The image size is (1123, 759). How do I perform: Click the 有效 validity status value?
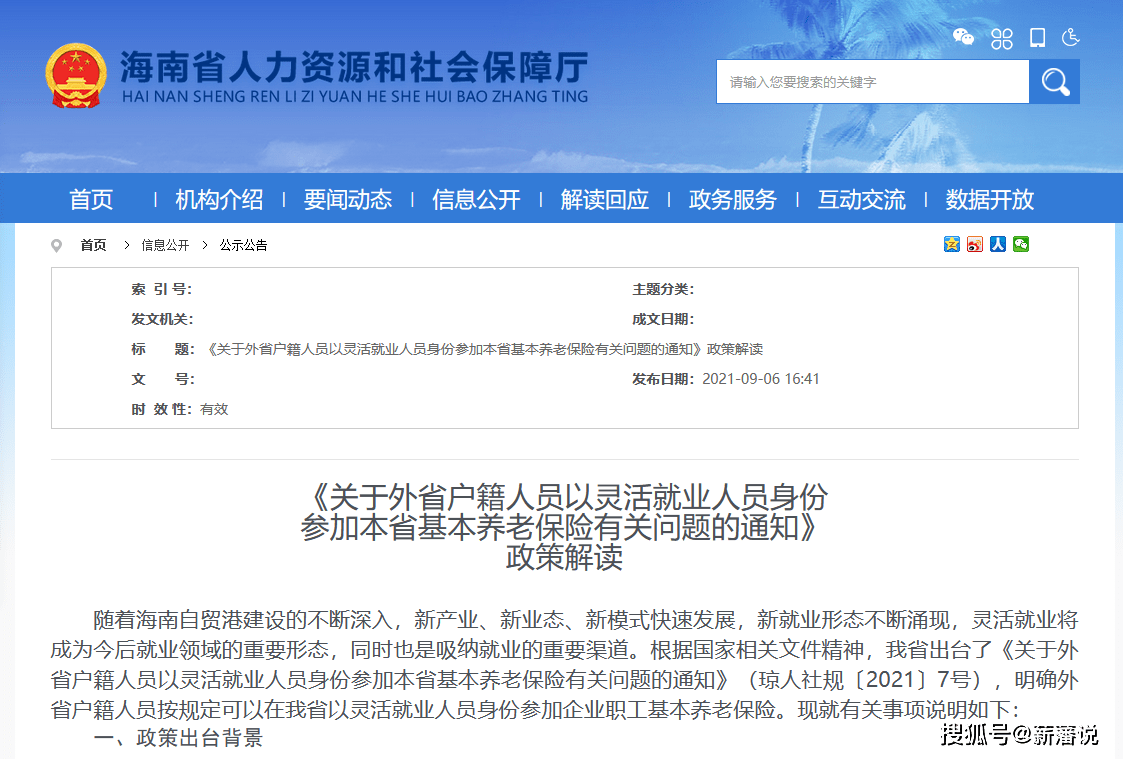(x=214, y=409)
